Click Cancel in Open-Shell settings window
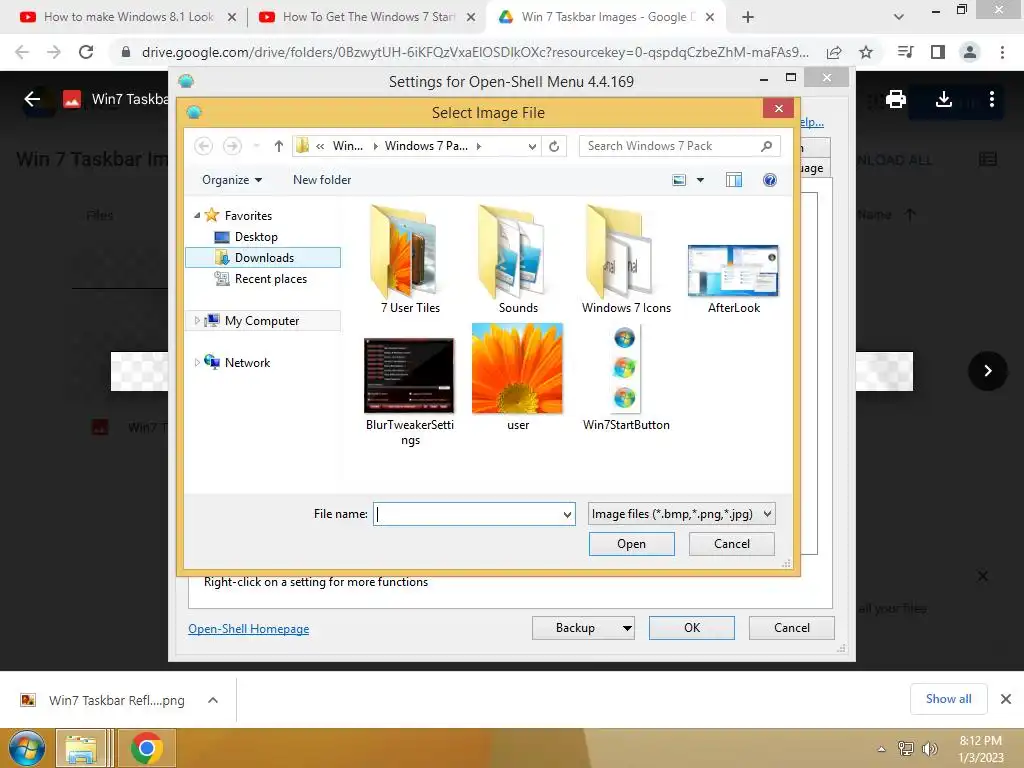1024x768 pixels. pyautogui.click(x=792, y=628)
